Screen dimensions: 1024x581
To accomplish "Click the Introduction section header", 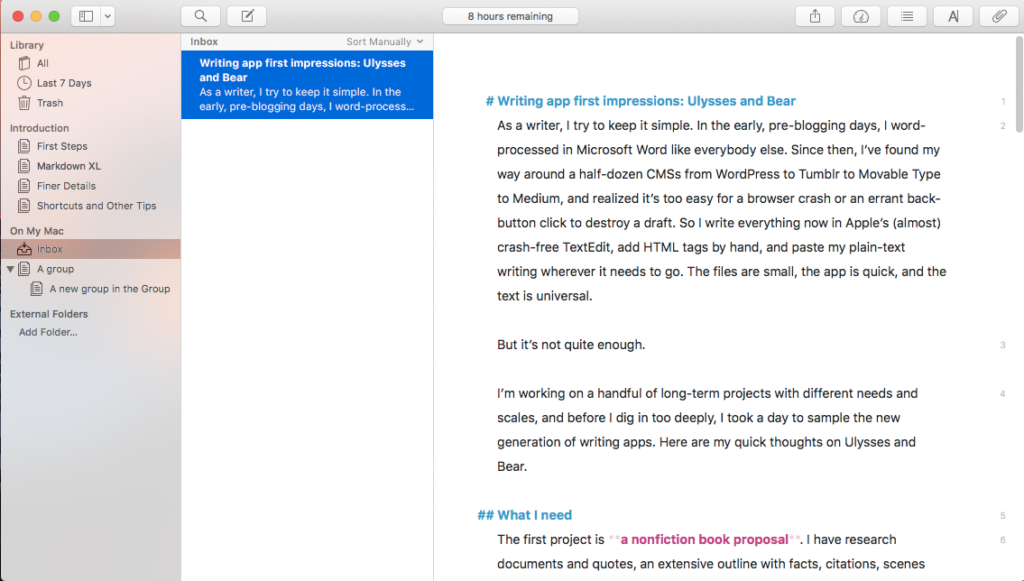I will (x=39, y=128).
